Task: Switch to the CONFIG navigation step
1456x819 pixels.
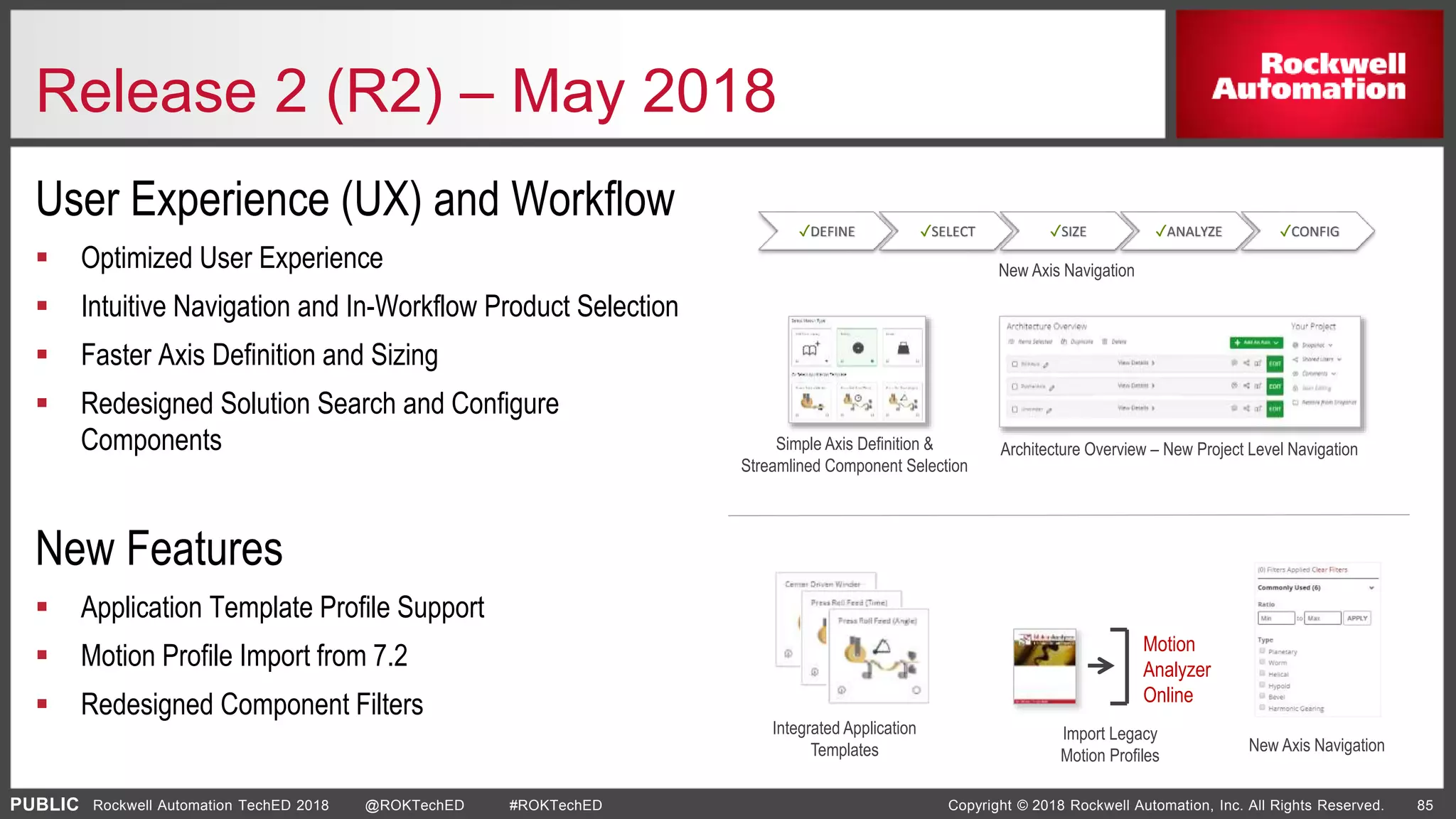Action: (1310, 232)
